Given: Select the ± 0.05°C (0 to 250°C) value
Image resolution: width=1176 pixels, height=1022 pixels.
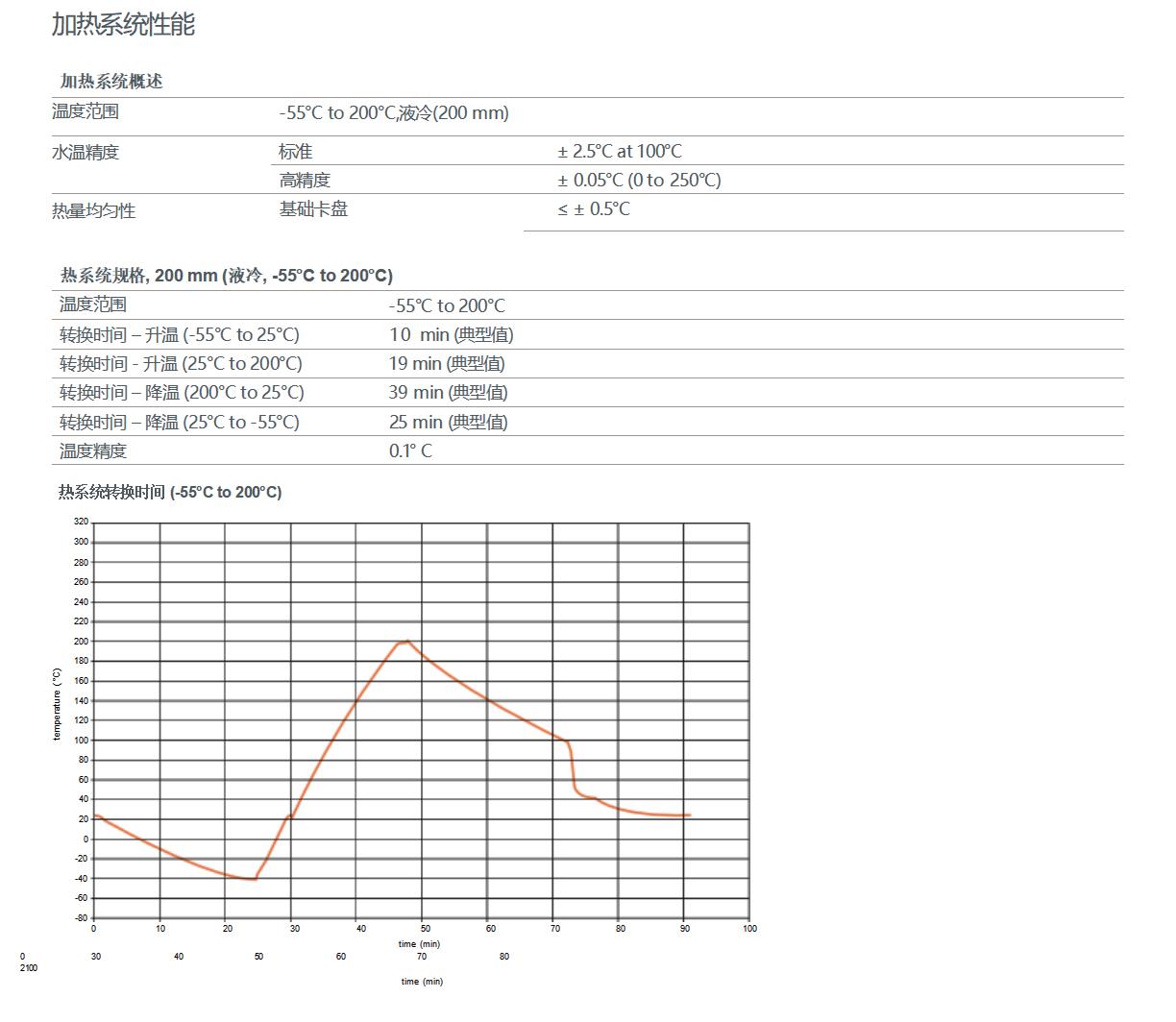Looking at the screenshot, I should pyautogui.click(x=639, y=181).
